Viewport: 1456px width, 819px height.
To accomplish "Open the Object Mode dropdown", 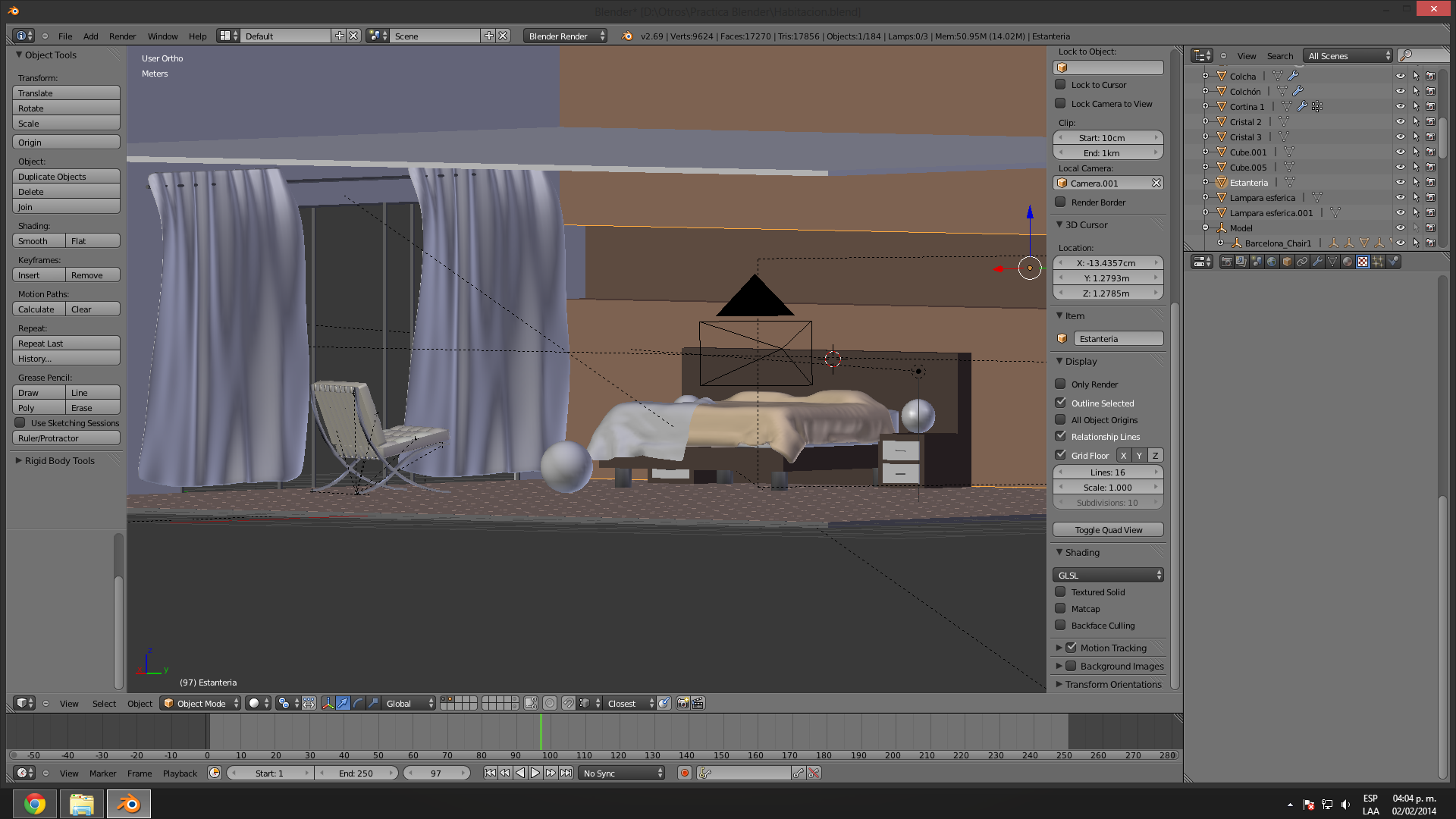I will (201, 703).
